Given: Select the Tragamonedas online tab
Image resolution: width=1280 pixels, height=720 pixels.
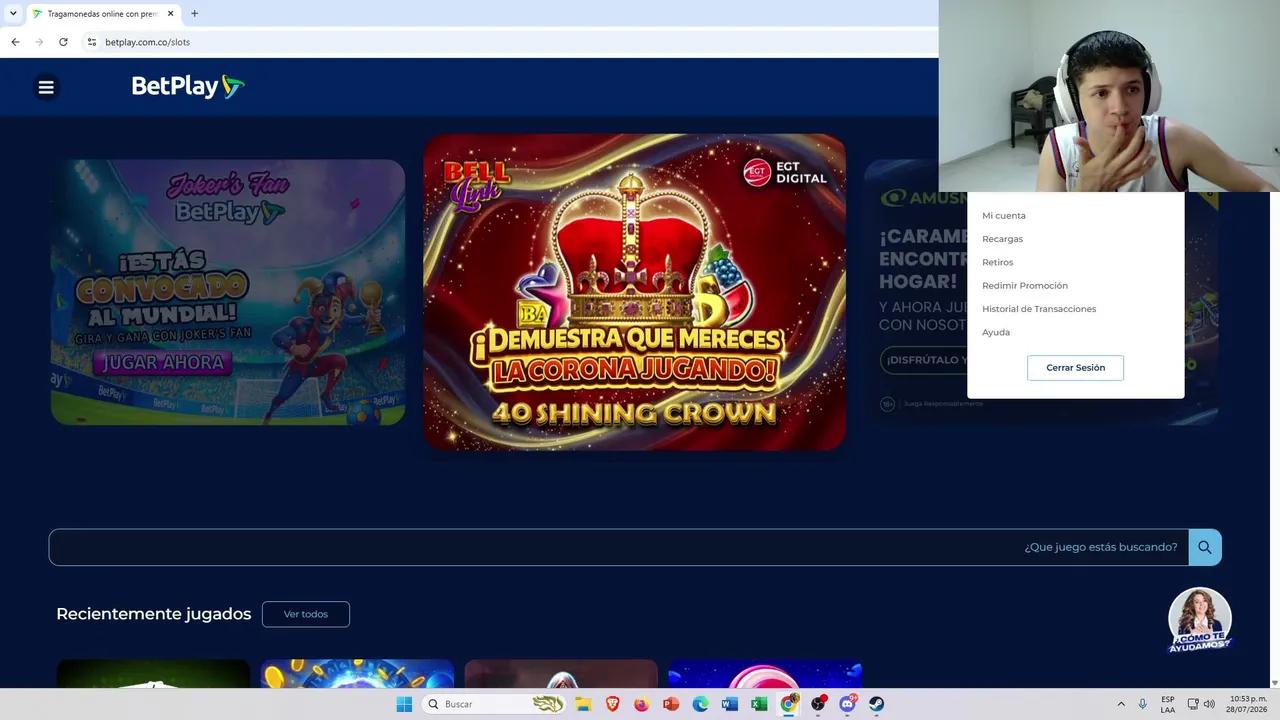Looking at the screenshot, I should [x=102, y=14].
